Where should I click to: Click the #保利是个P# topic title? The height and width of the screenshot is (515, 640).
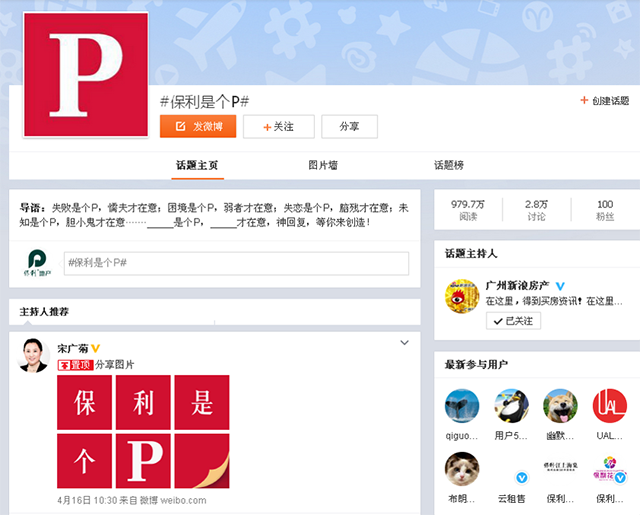[204, 102]
